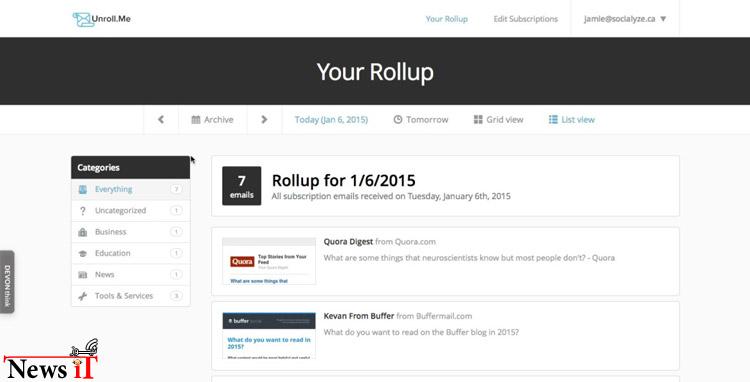Image resolution: width=750 pixels, height=382 pixels.
Task: Click the Uncategorized question mark icon
Action: coord(83,211)
